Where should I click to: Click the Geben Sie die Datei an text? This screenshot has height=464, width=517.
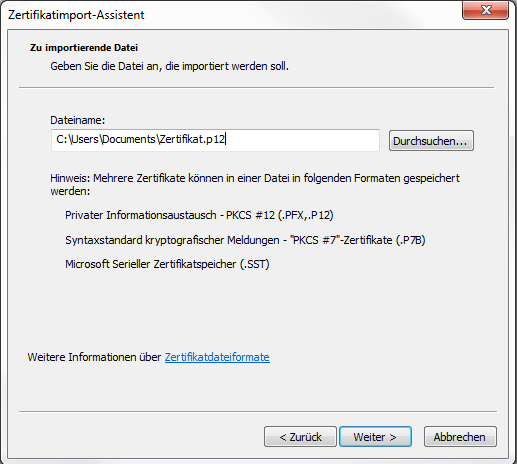pos(169,66)
